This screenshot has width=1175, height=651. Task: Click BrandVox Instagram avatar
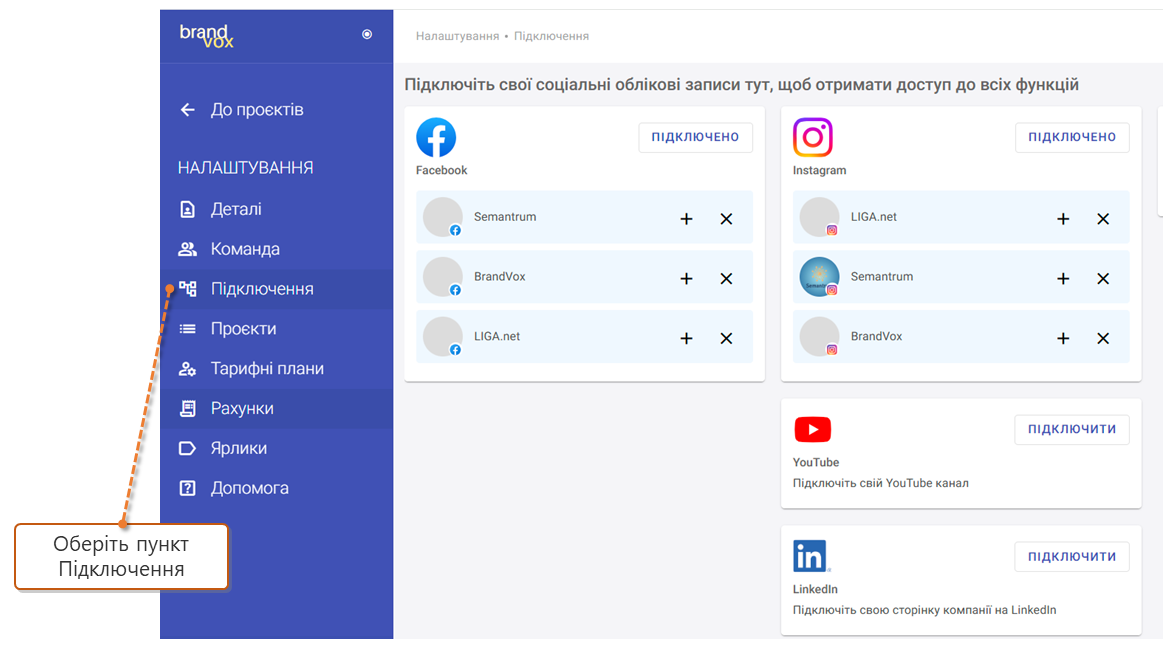tap(820, 337)
